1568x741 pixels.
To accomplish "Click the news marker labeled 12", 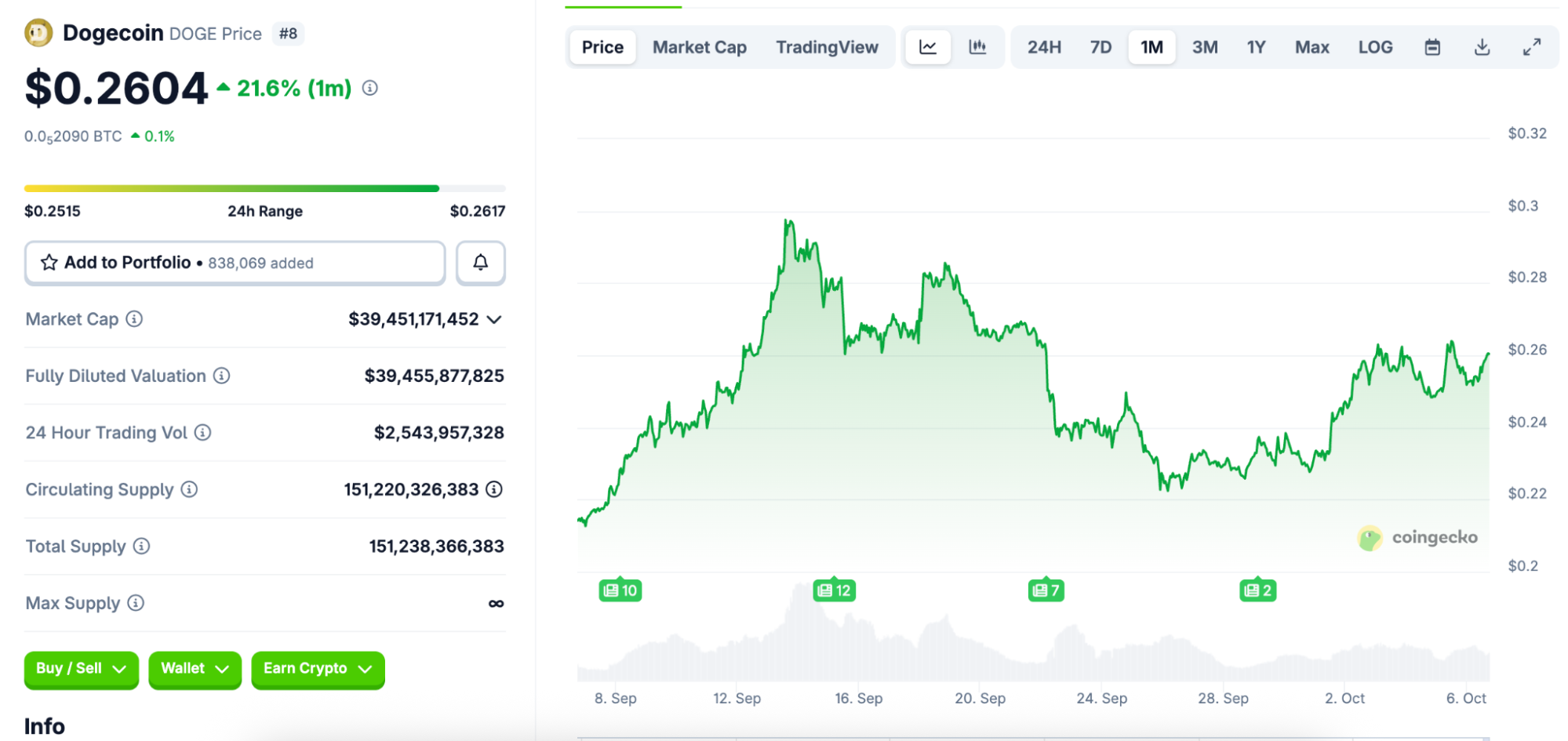I will (834, 590).
